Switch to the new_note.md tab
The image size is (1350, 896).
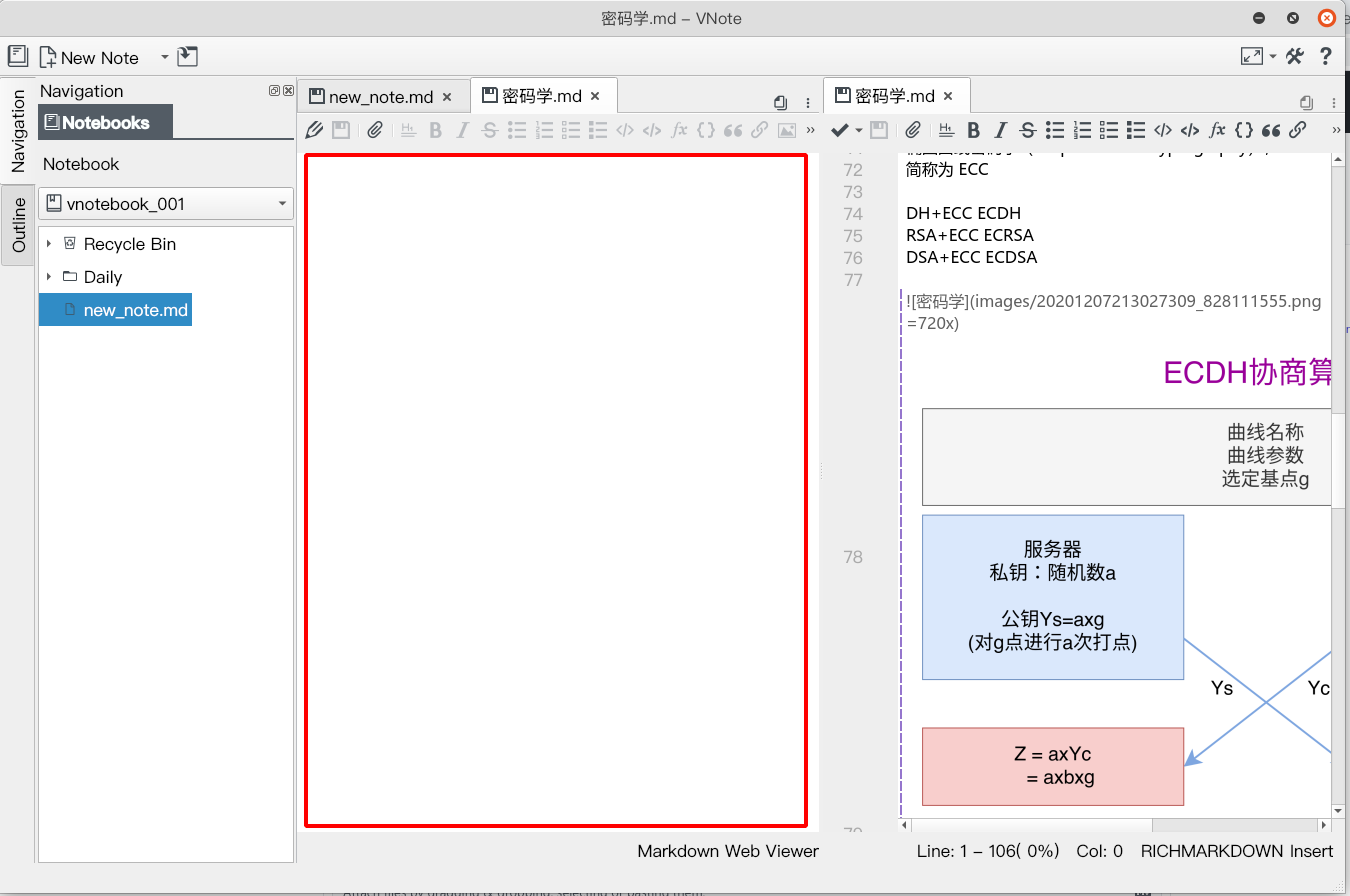pos(381,97)
